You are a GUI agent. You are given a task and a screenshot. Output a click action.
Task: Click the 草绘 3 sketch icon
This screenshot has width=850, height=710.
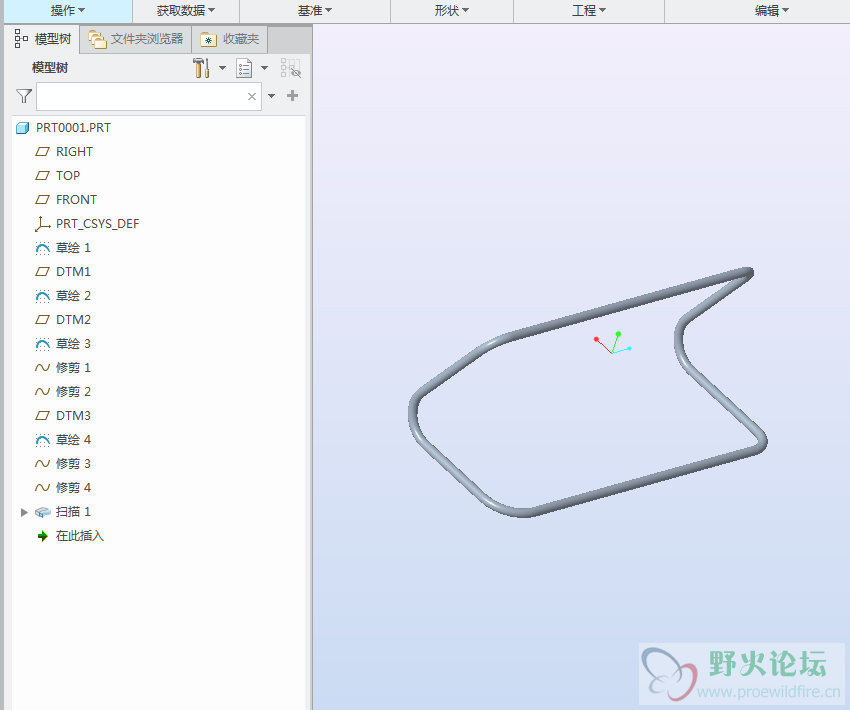coord(42,344)
